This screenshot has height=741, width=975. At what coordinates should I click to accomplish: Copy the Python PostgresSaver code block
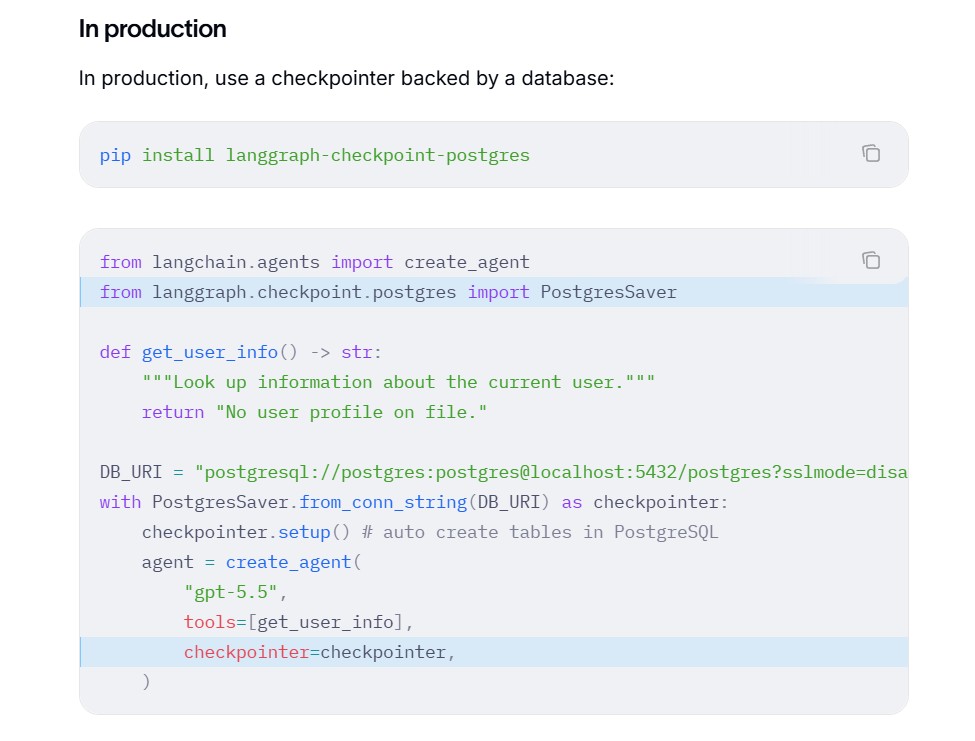[871, 260]
